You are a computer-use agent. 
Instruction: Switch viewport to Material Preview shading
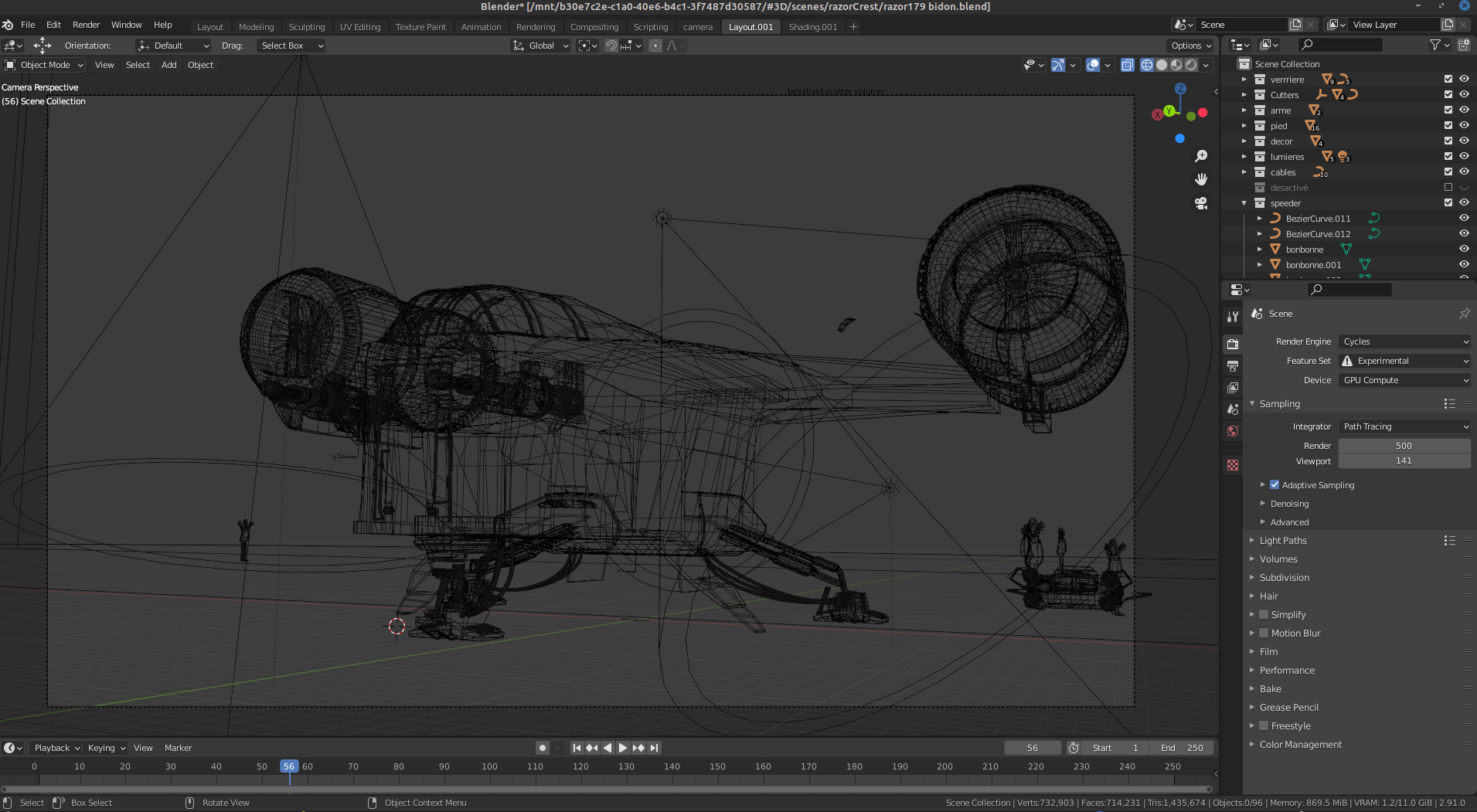(1175, 65)
